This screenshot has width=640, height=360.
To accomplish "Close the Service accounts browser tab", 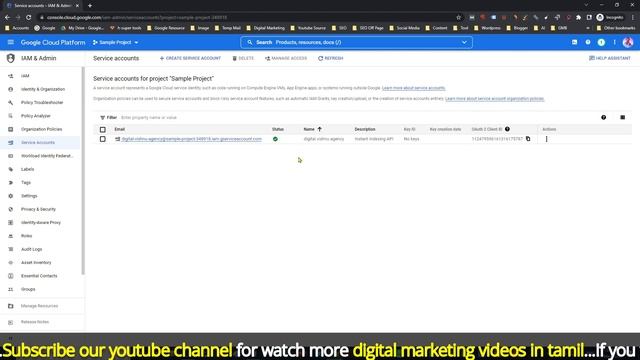I will click(77, 6).
